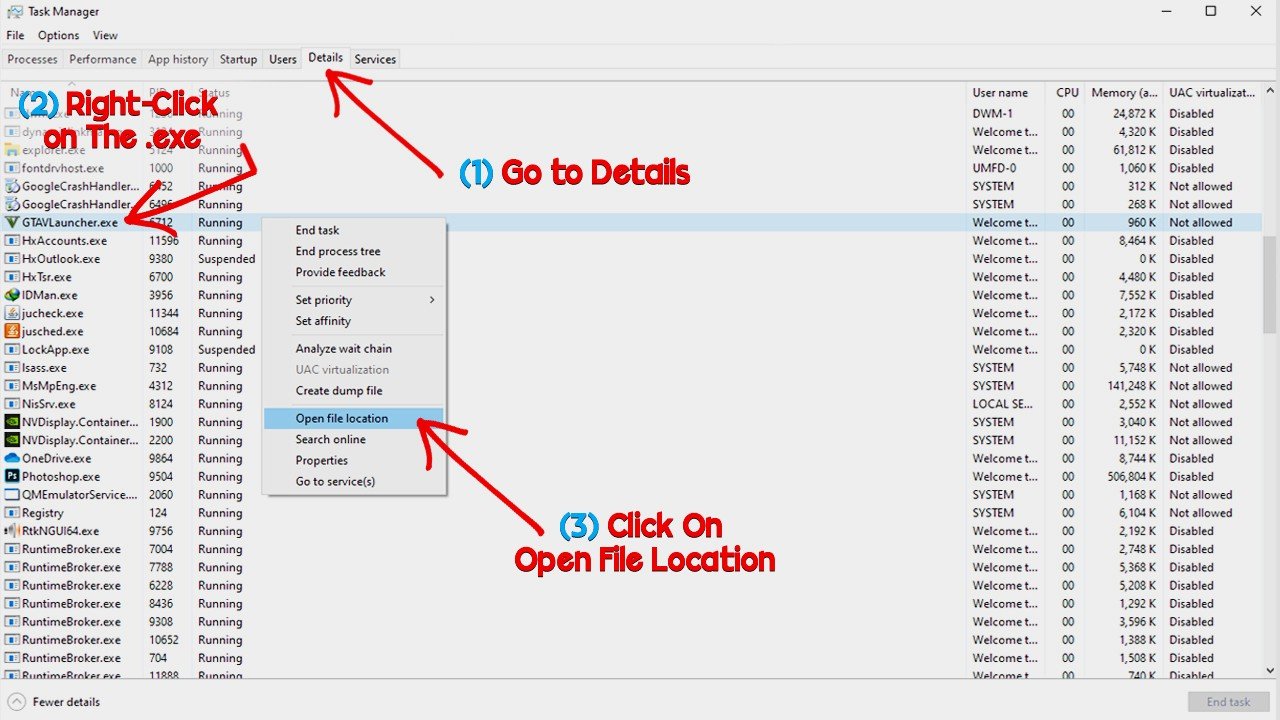Click Suspended status of LockApp.exe
The height and width of the screenshot is (720, 1280).
pos(226,350)
